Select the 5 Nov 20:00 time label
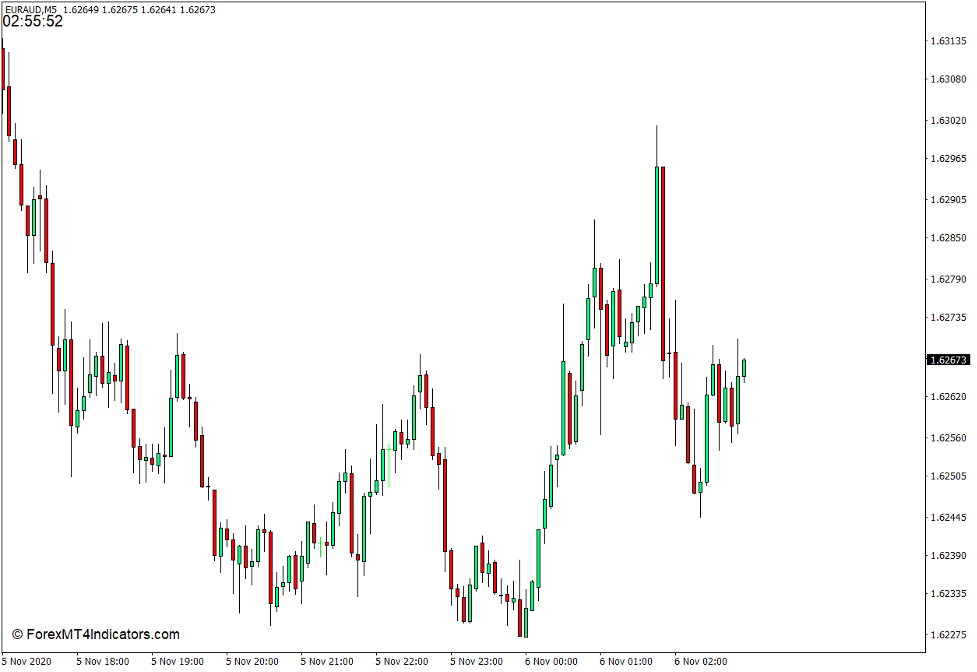The height and width of the screenshot is (672, 977). click(252, 661)
